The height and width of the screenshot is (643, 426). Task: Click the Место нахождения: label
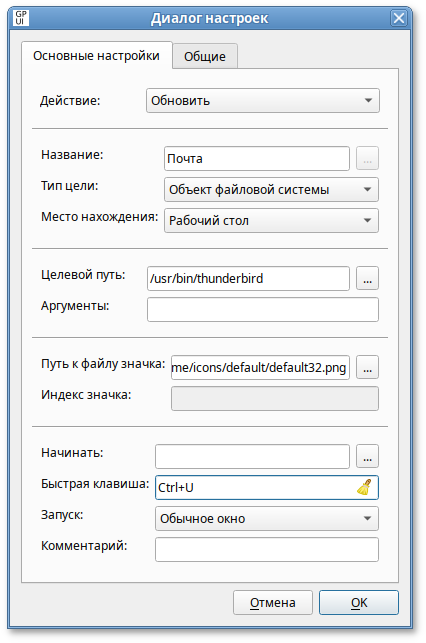coord(100,217)
